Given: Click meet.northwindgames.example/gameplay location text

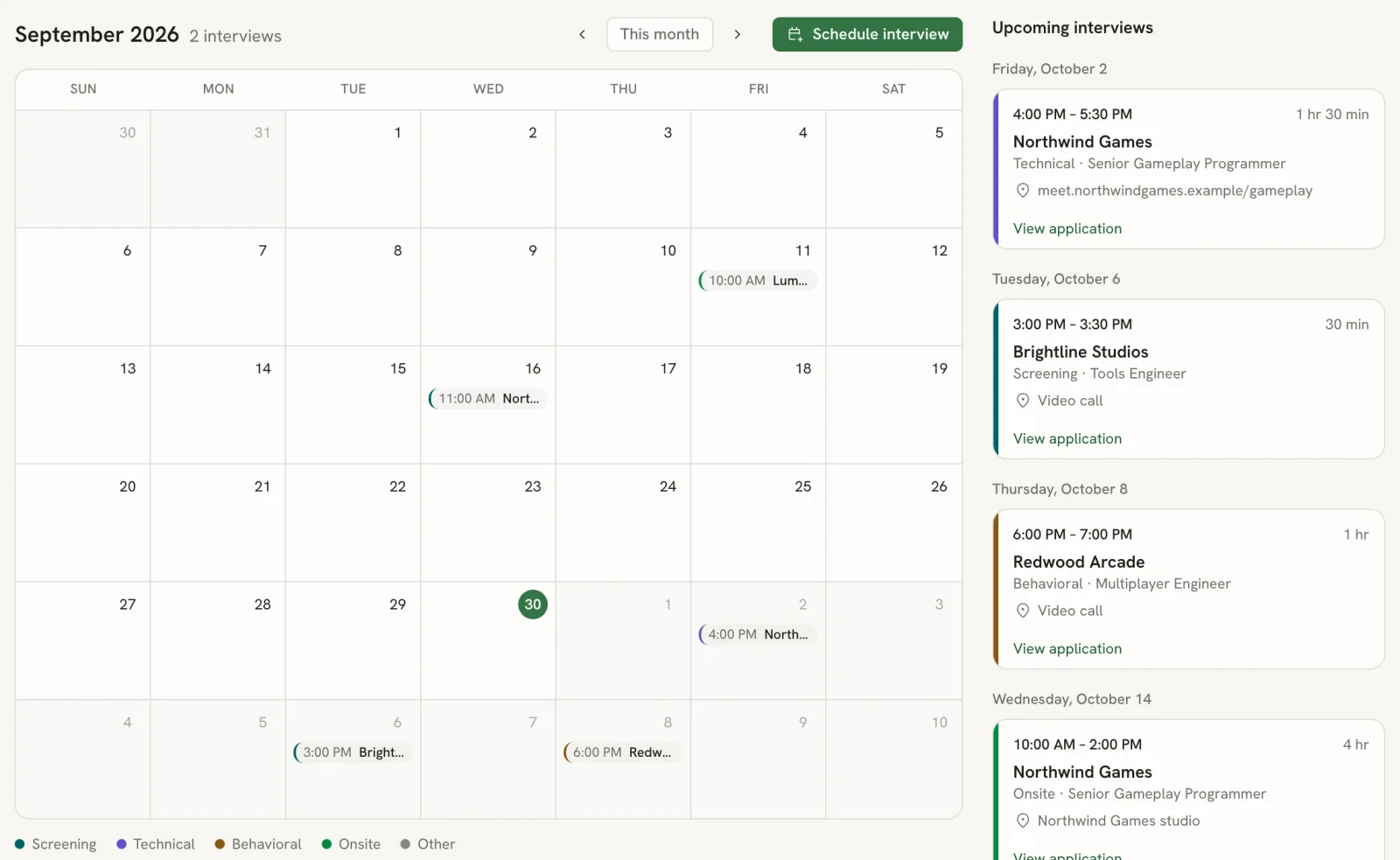Looking at the screenshot, I should click(1175, 191).
